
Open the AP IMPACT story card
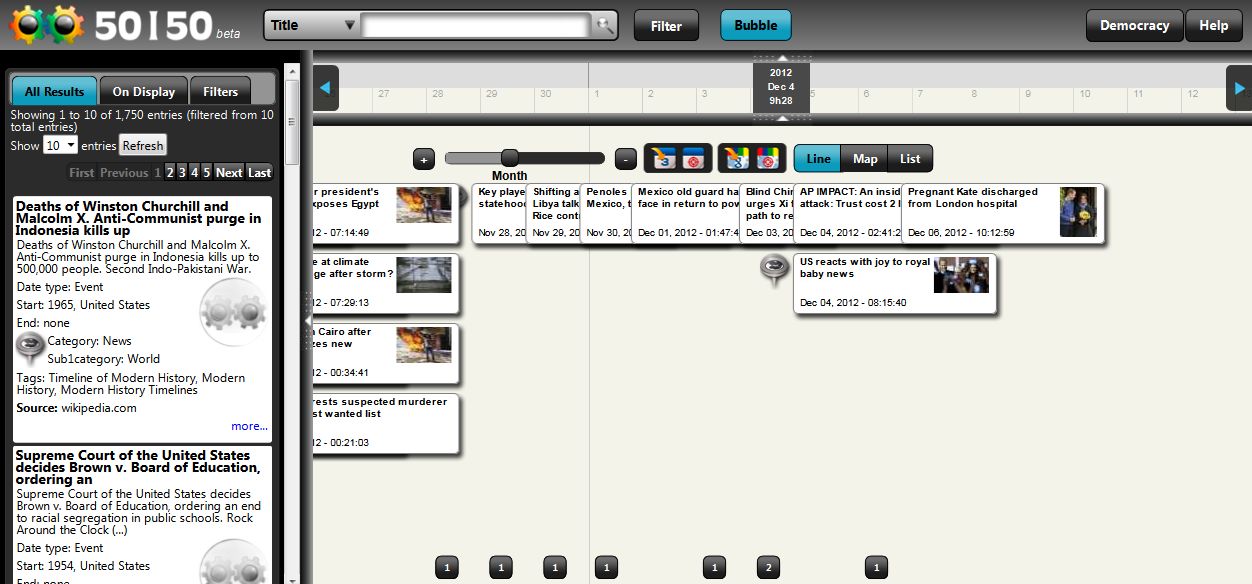coord(848,213)
